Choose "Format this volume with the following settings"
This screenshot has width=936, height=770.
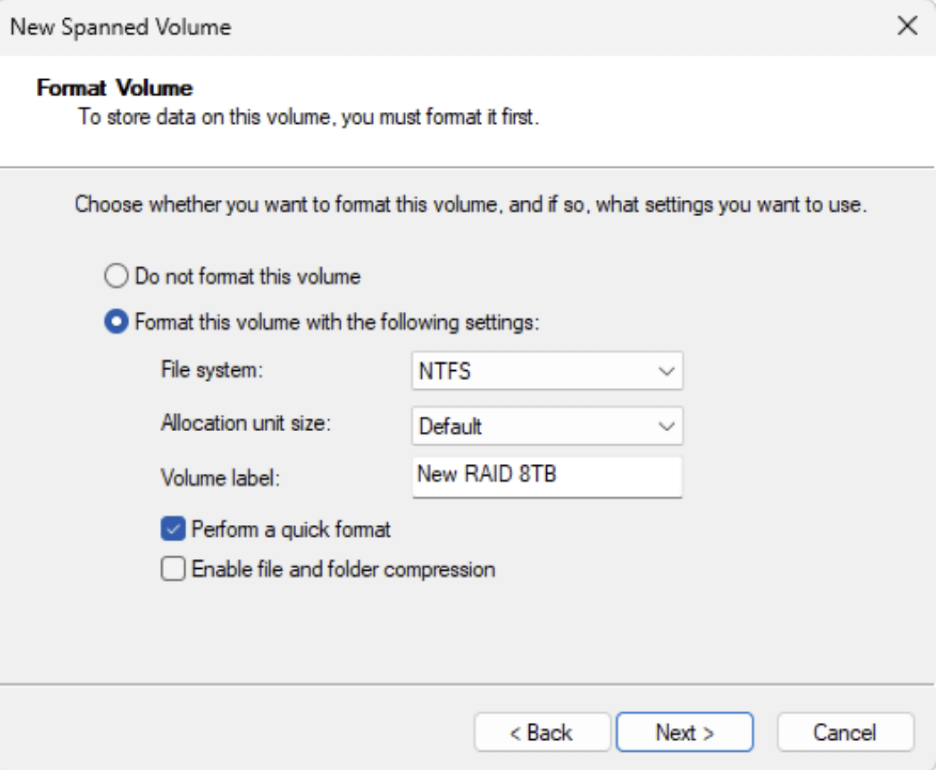[118, 323]
